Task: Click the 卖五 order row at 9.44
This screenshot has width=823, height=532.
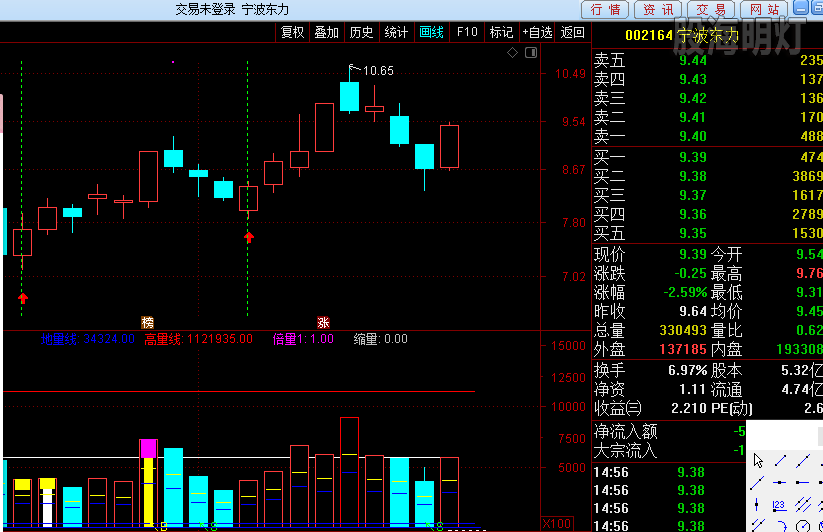Action: [x=708, y=60]
